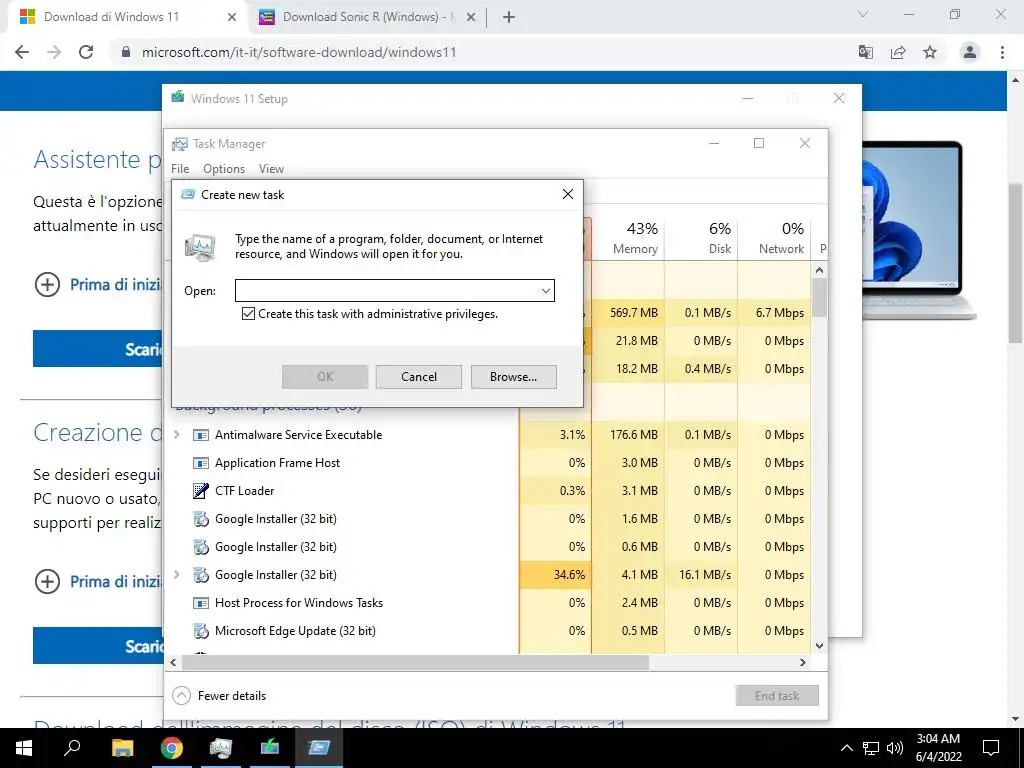1024x768 pixels.
Task: Click the Task Manager horizontal scrollbar thumb
Action: click(415, 662)
